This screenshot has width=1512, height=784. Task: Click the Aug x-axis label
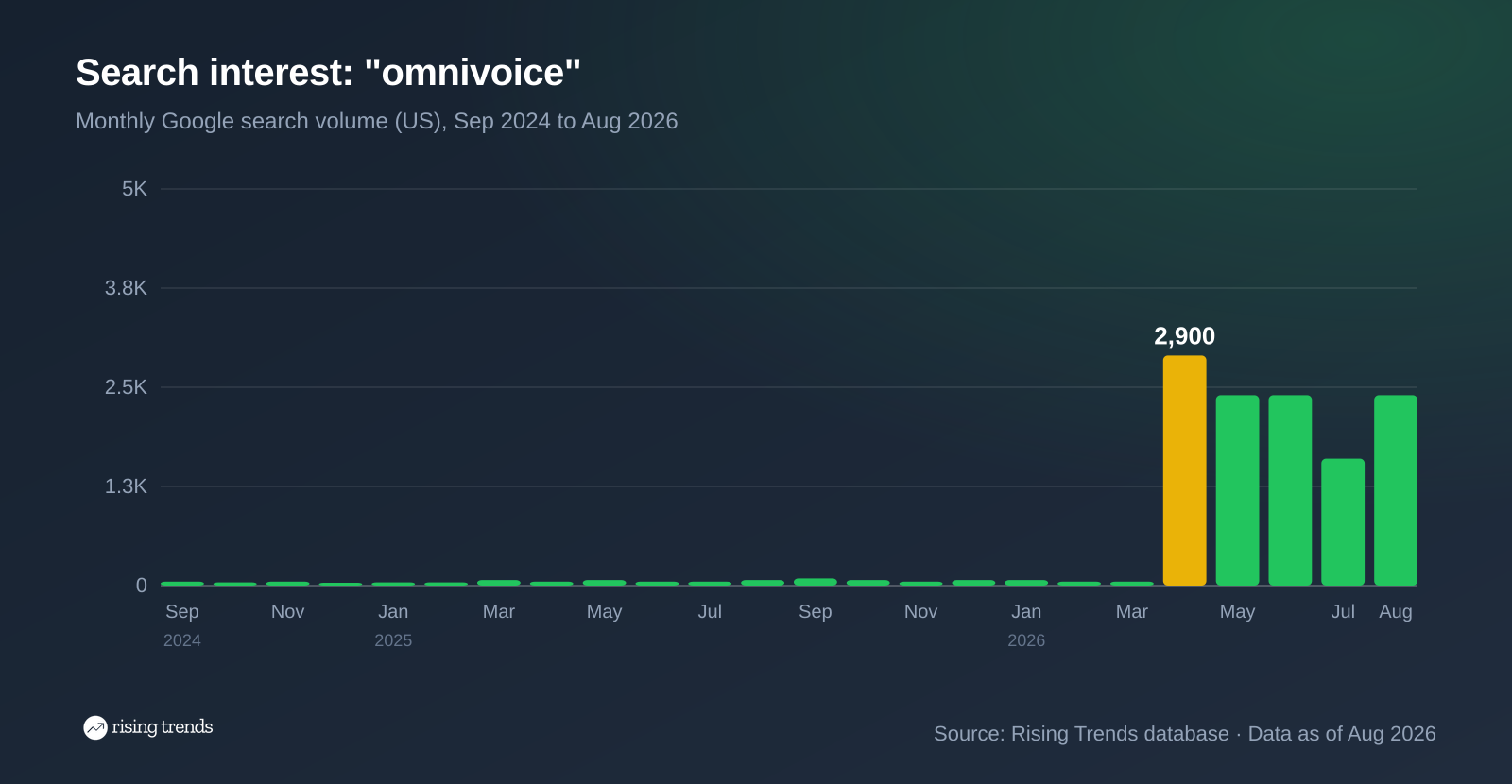pos(1396,611)
